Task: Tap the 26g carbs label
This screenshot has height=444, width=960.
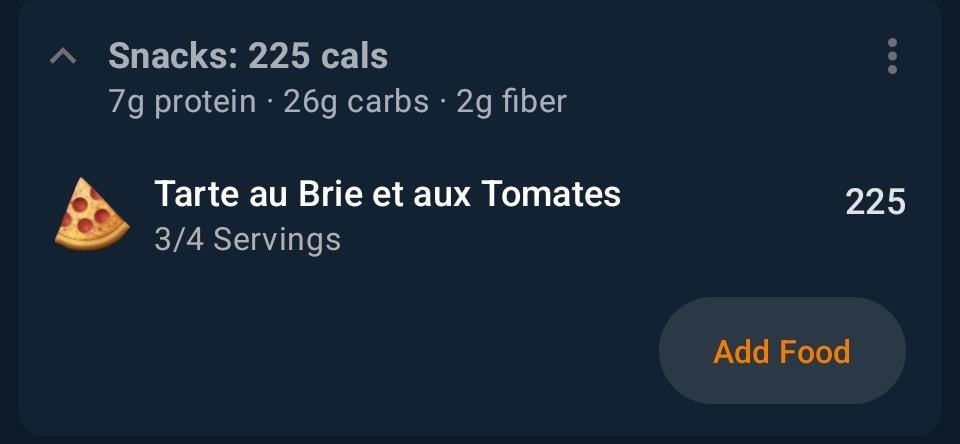Action: click(356, 102)
